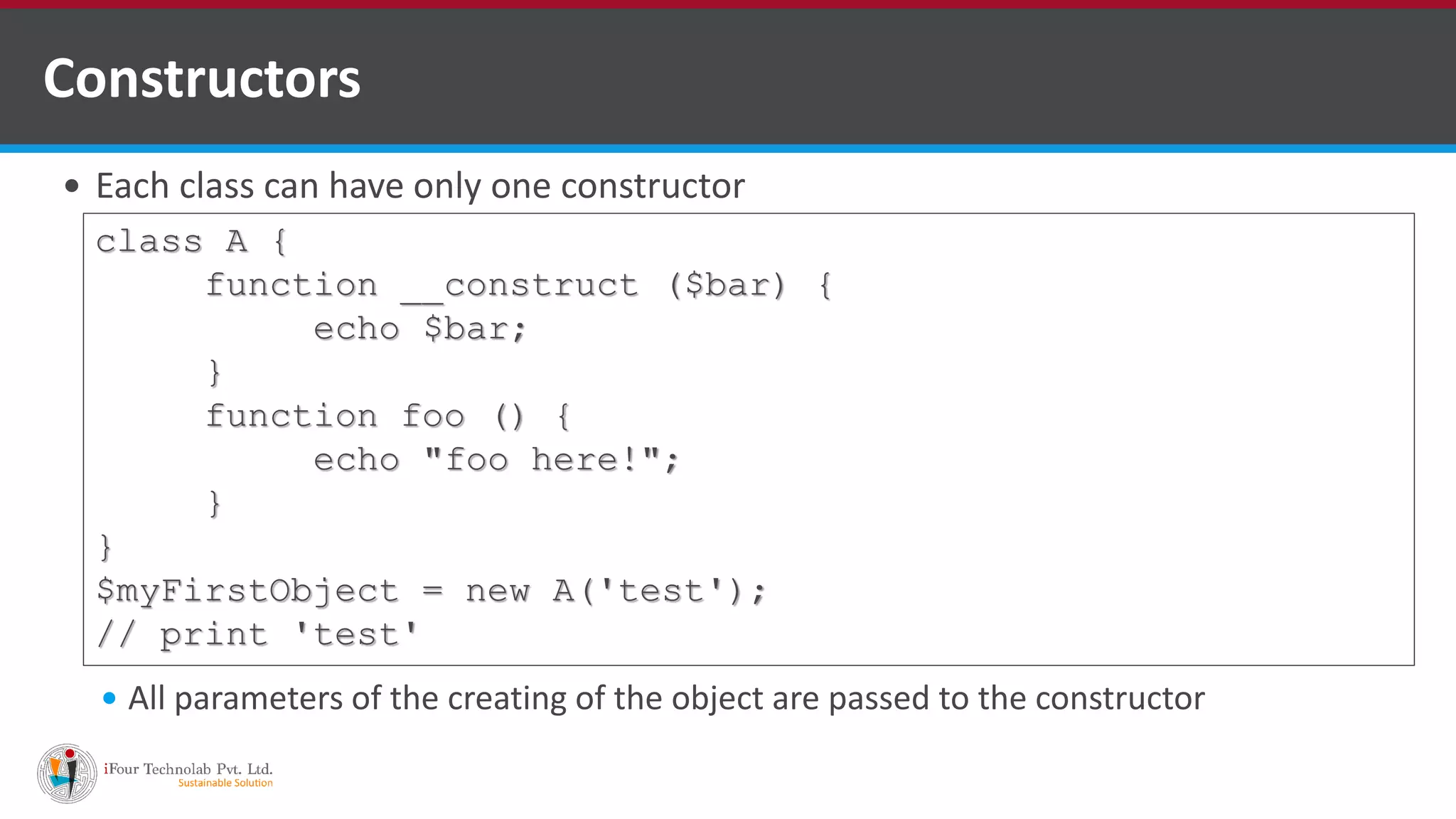Viewport: 1456px width, 819px height.
Task: Click the iFour Technolab circular logo
Action: click(67, 773)
